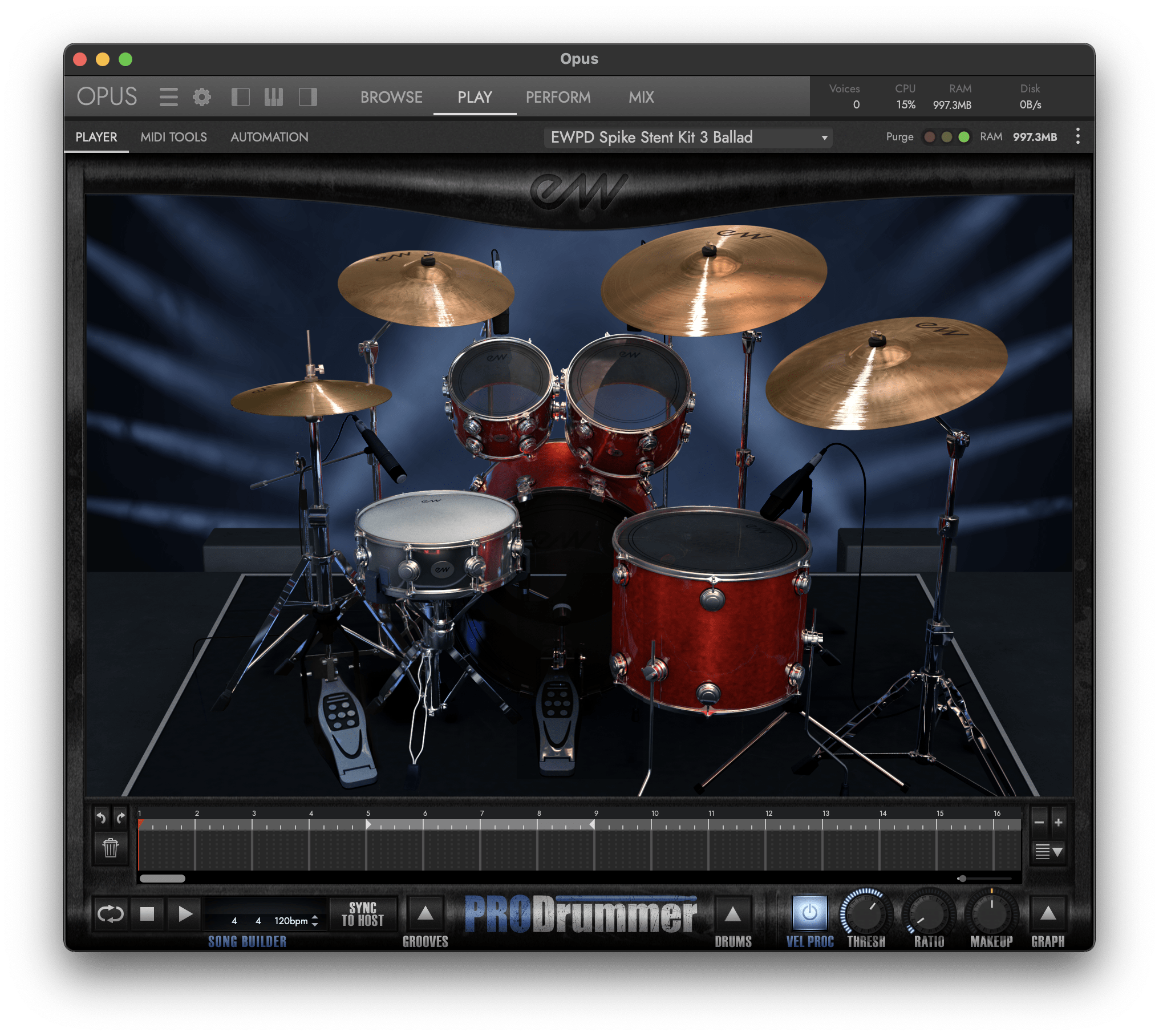Expand the DRUMS panel arrow
Screen dimensions: 1159x1036
[x=733, y=914]
